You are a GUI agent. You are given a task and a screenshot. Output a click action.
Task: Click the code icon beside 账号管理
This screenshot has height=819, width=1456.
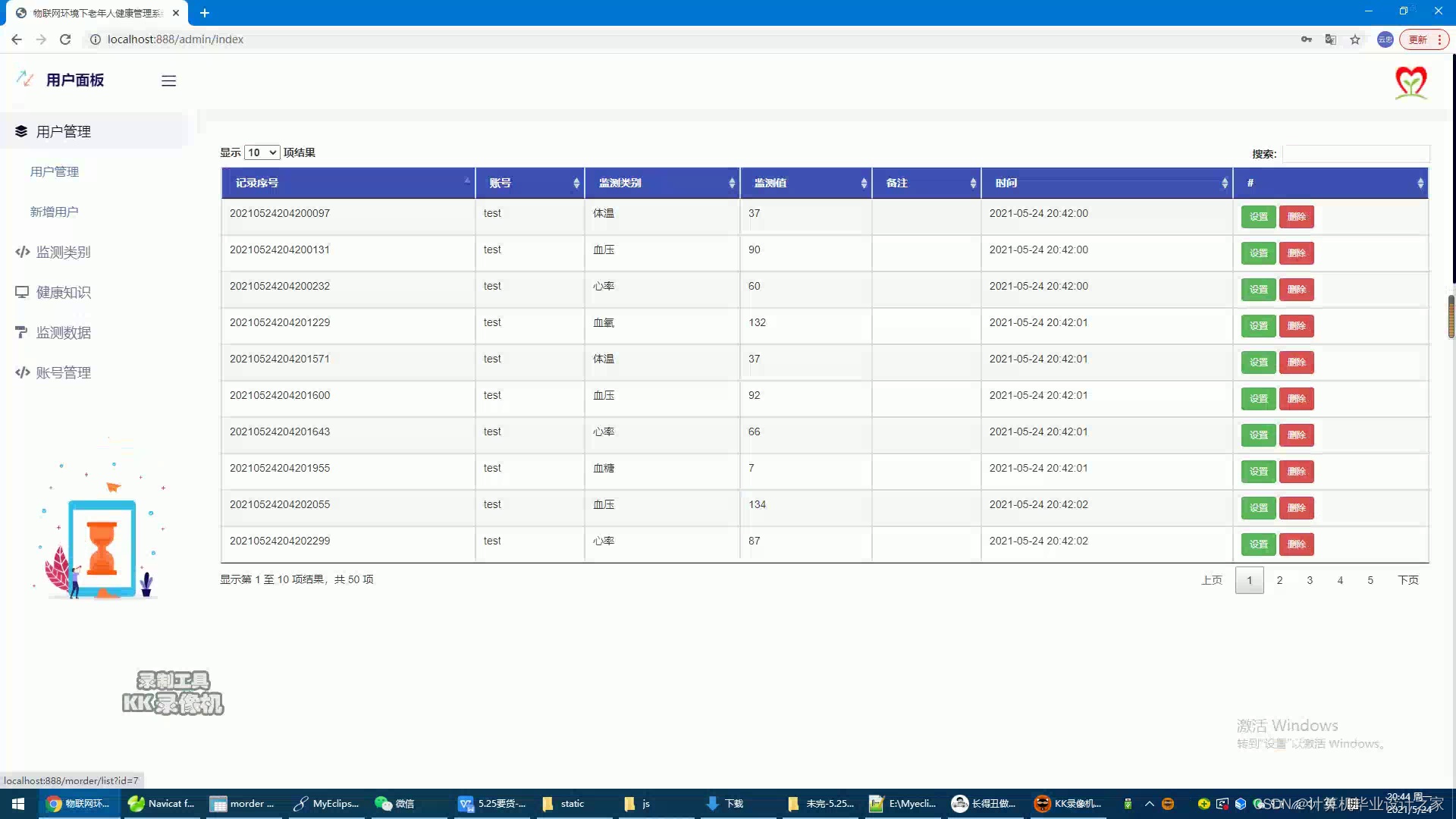[22, 372]
